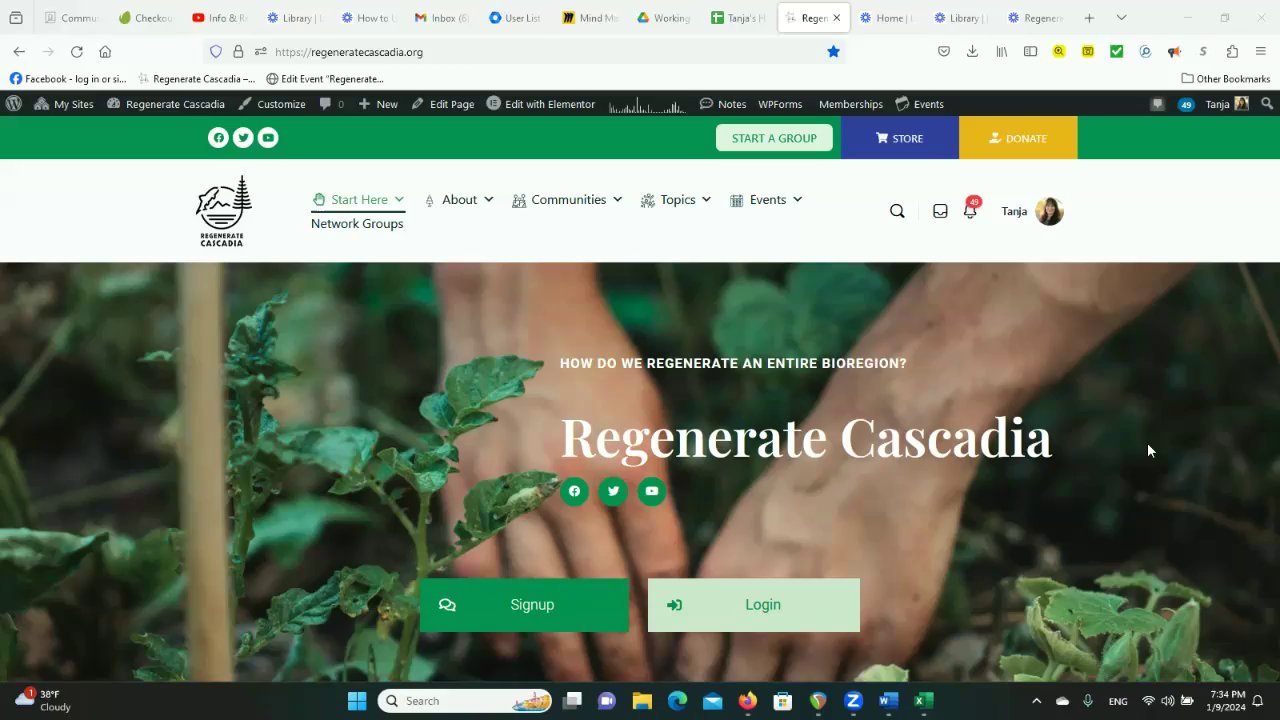
Task: Switch to the Inbox Gmail tab
Action: [x=442, y=18]
